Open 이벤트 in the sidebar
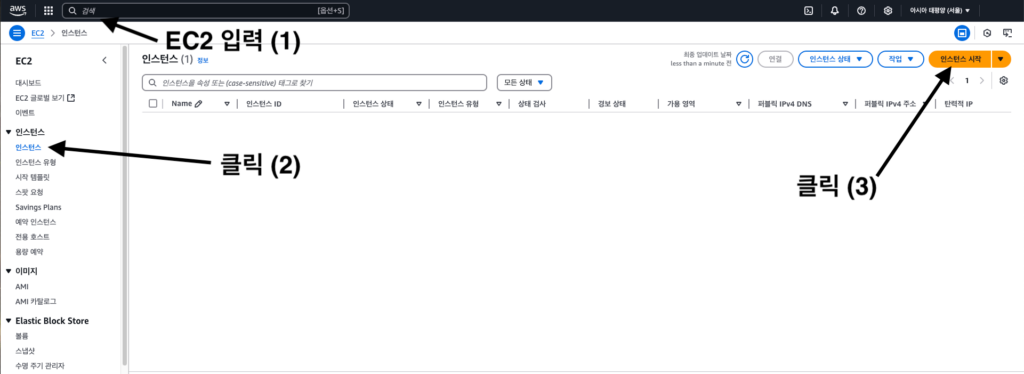This screenshot has height=374, width=1024. click(25, 113)
